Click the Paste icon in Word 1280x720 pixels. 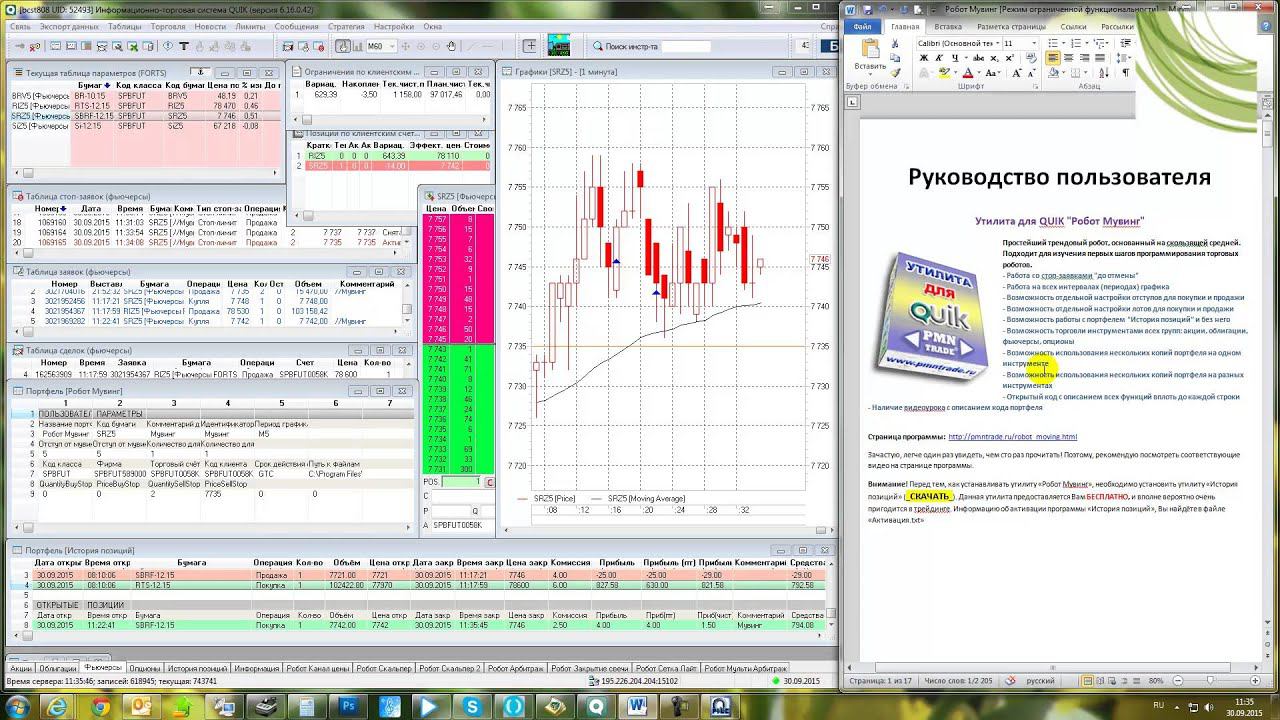[x=870, y=48]
